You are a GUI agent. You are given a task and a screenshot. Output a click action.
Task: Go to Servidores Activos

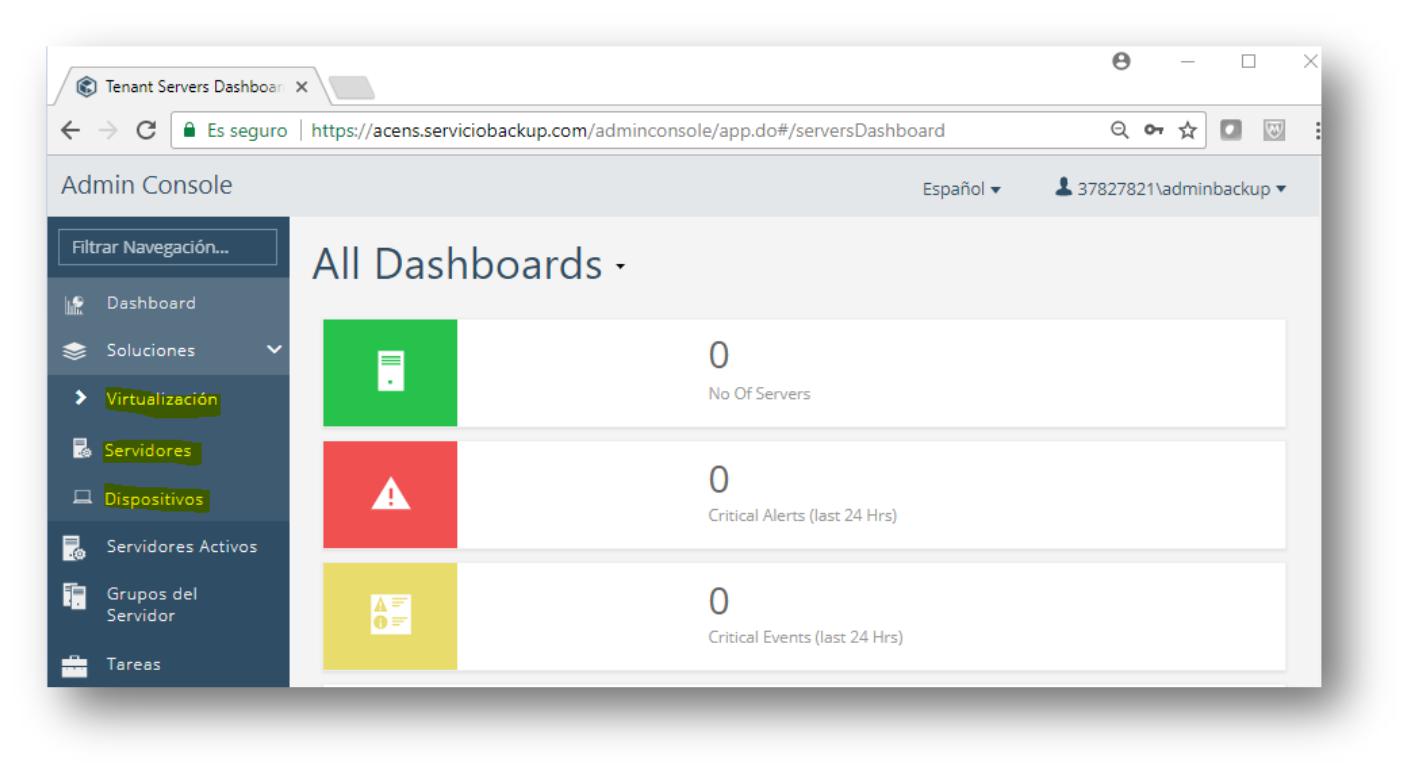182,546
